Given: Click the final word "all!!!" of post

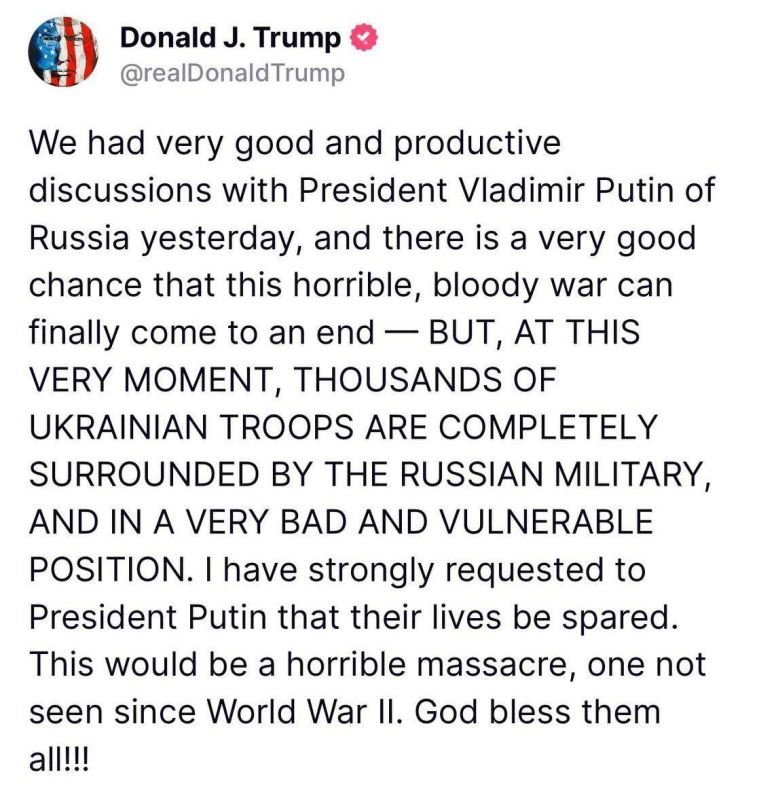Looking at the screenshot, I should pyautogui.click(x=58, y=760).
